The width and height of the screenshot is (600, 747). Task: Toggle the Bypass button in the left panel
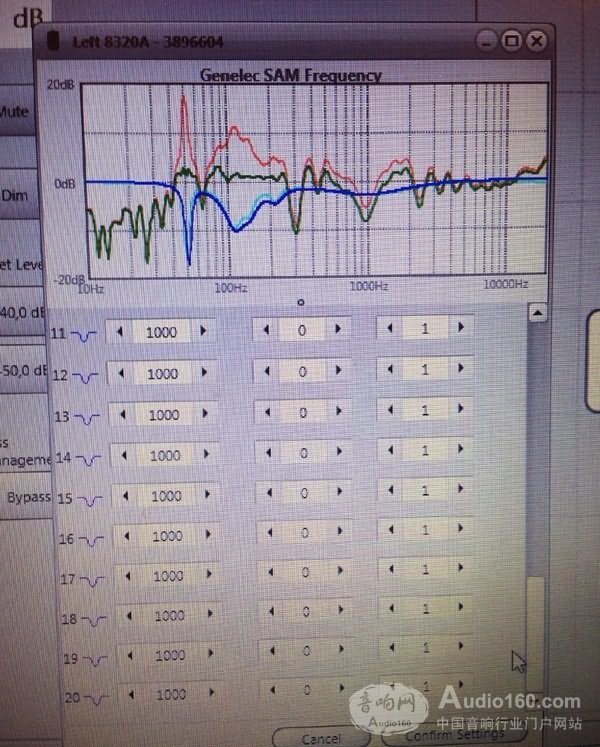pyautogui.click(x=26, y=497)
